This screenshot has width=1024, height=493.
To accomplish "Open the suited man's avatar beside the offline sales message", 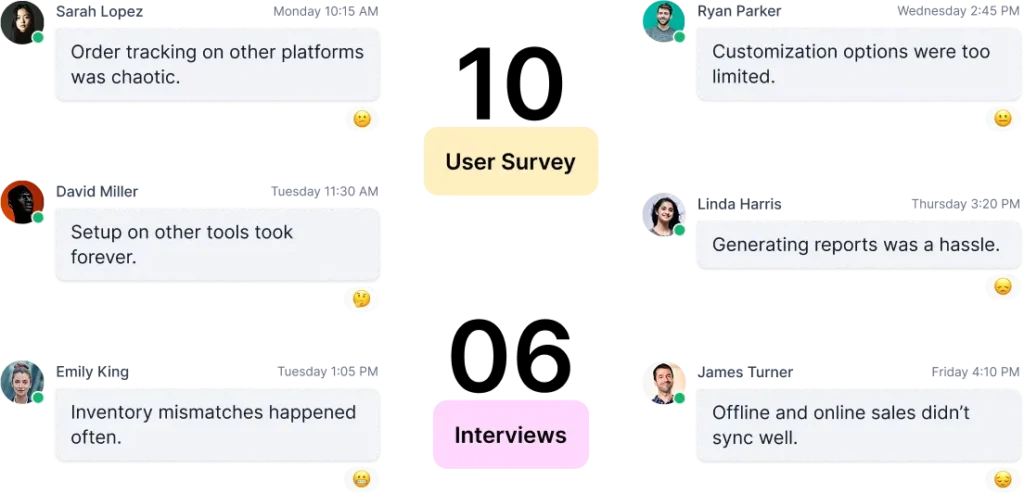I will click(663, 383).
